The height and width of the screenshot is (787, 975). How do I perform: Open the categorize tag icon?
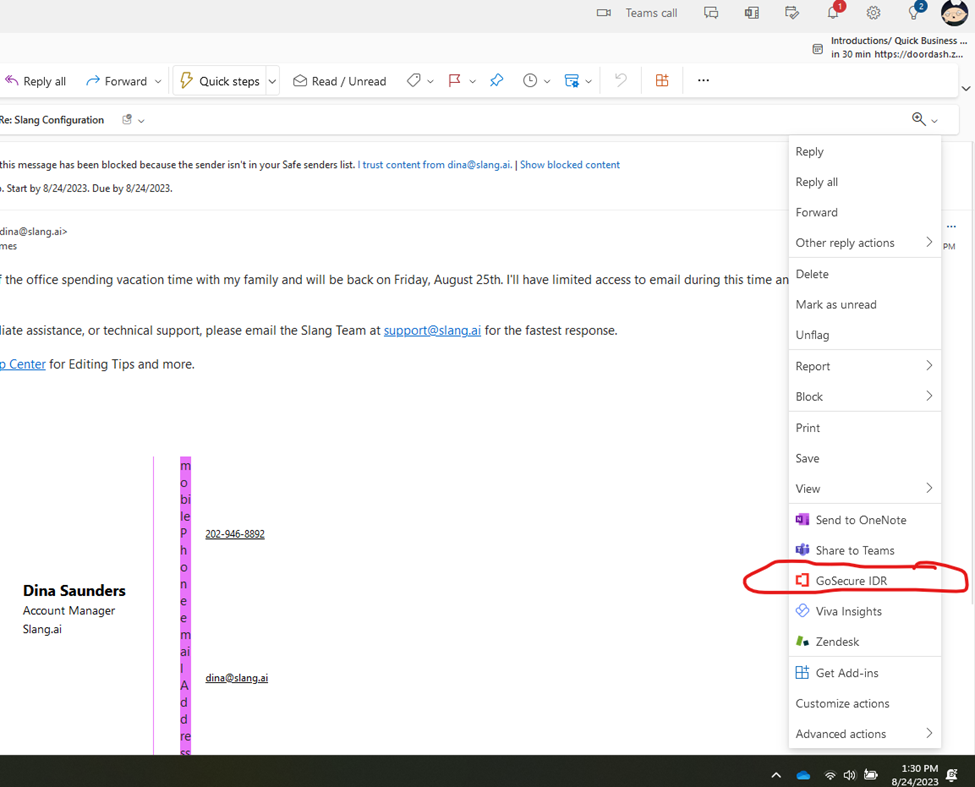pos(415,81)
